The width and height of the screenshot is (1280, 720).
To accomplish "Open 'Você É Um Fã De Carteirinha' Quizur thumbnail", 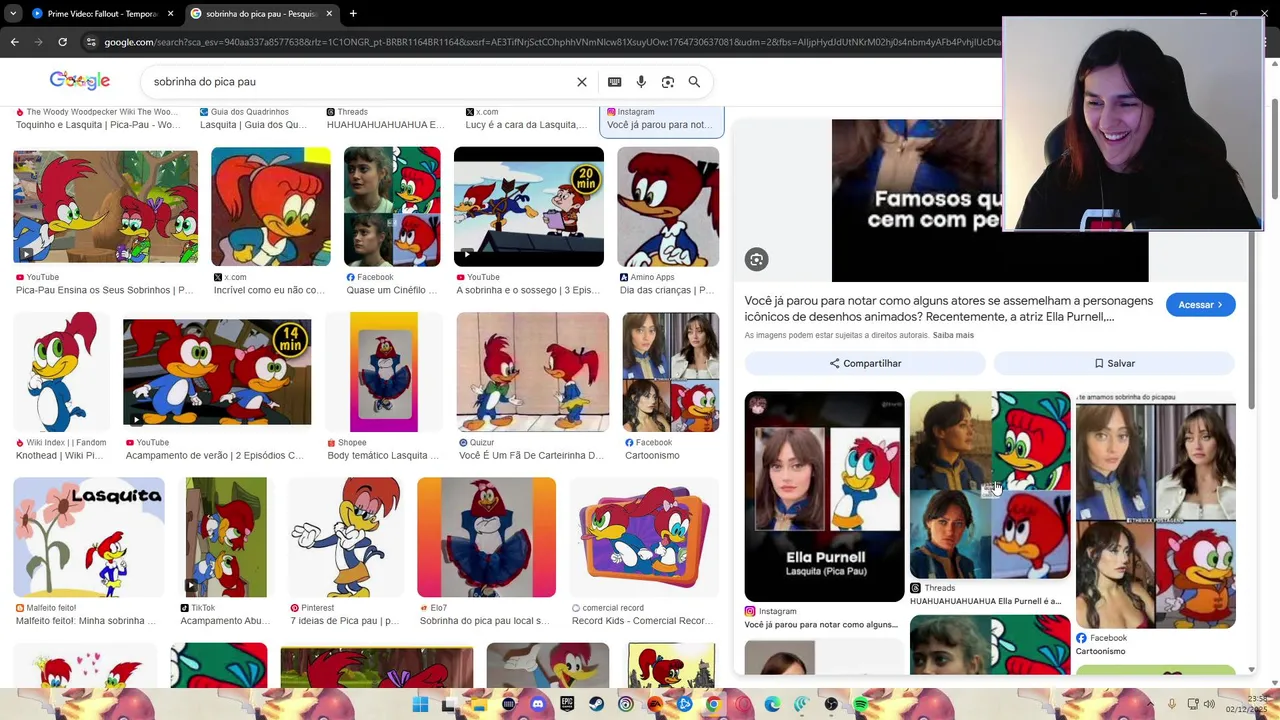I will pos(533,372).
